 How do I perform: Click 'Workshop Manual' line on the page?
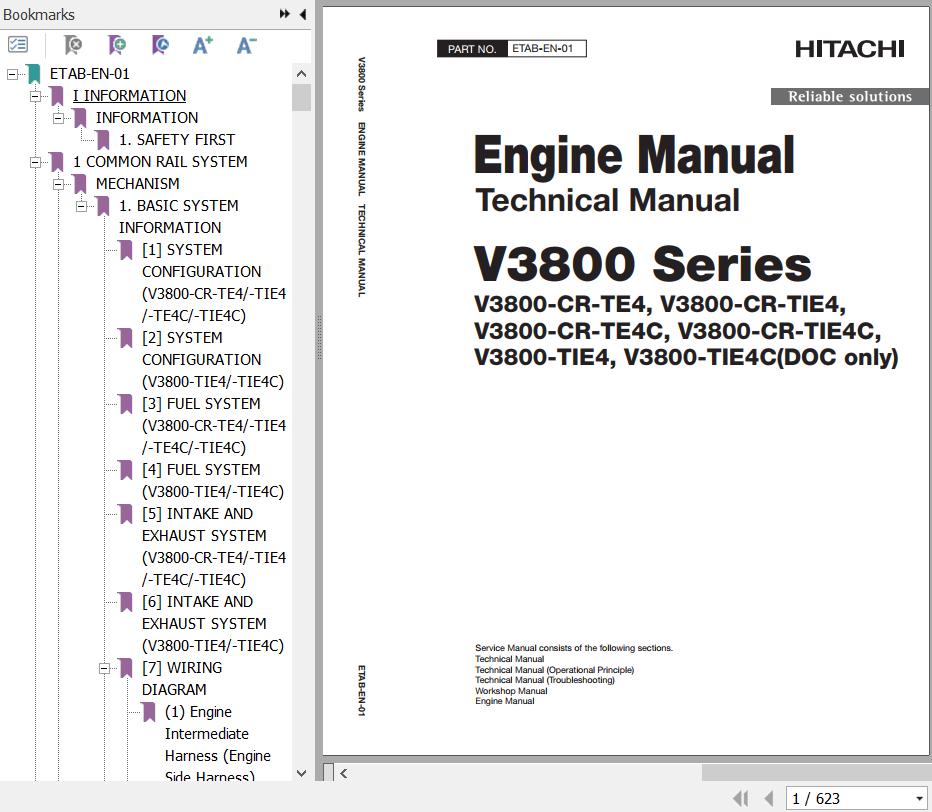pos(511,691)
